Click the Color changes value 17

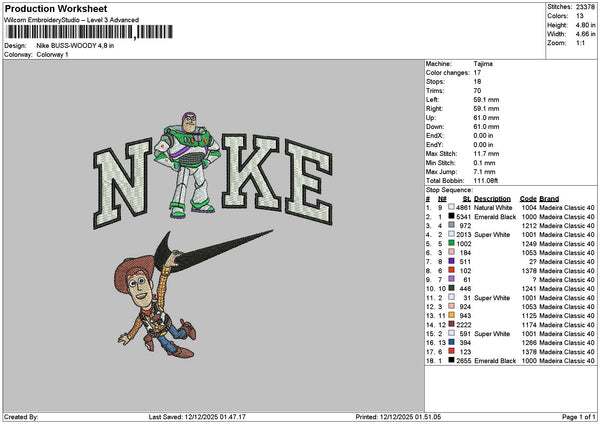[x=477, y=73]
